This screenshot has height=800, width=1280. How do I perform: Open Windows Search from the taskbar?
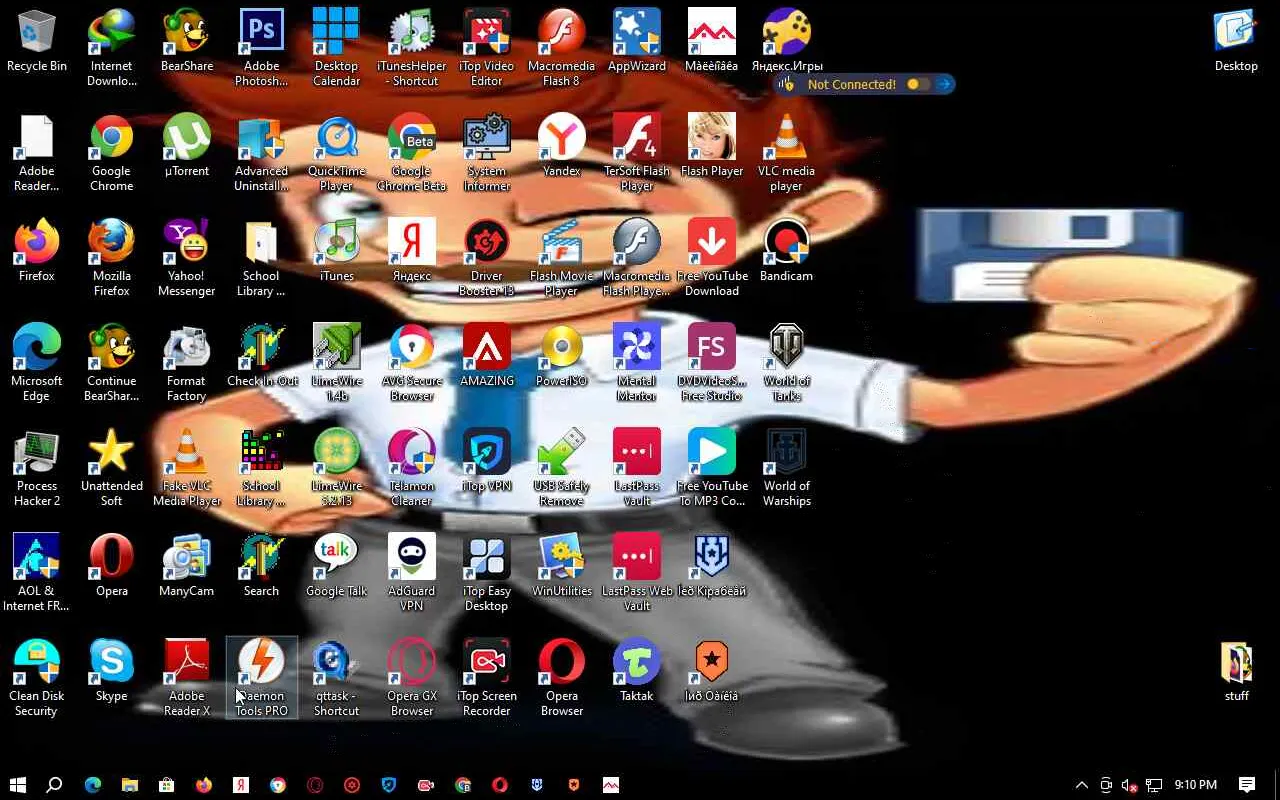pyautogui.click(x=55, y=785)
